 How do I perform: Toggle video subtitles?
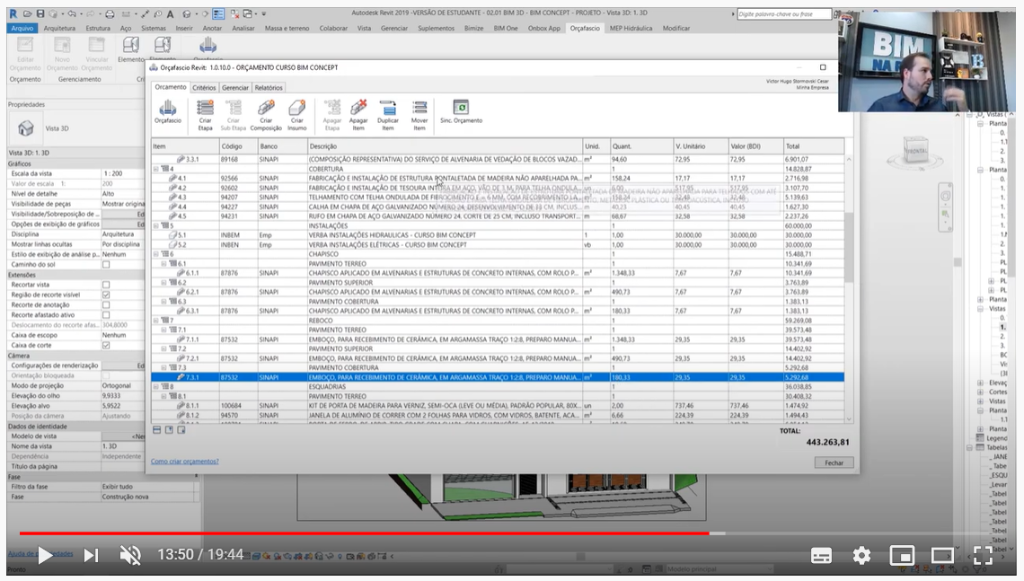click(x=821, y=556)
